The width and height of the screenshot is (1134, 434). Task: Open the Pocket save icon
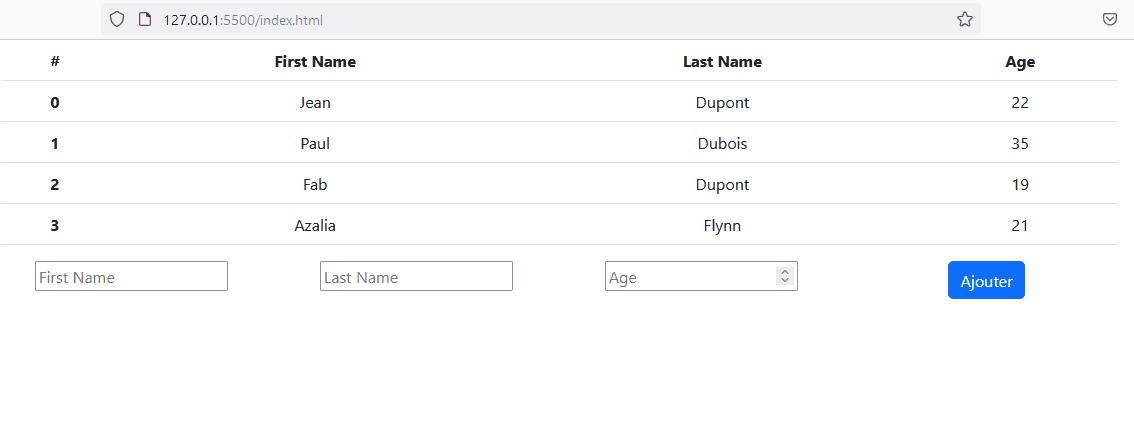[x=1110, y=20]
